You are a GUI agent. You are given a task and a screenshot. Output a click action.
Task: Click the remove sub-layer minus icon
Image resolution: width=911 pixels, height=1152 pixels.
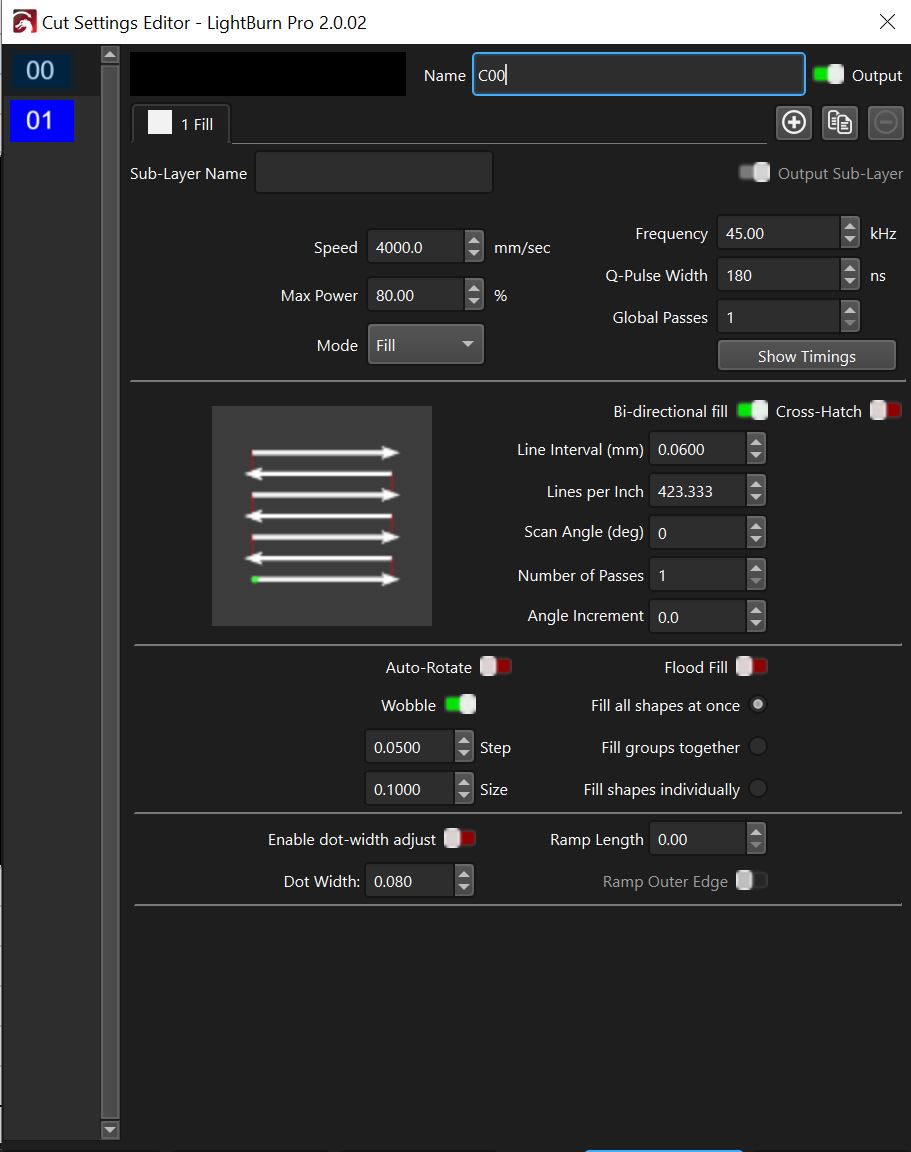click(x=885, y=122)
